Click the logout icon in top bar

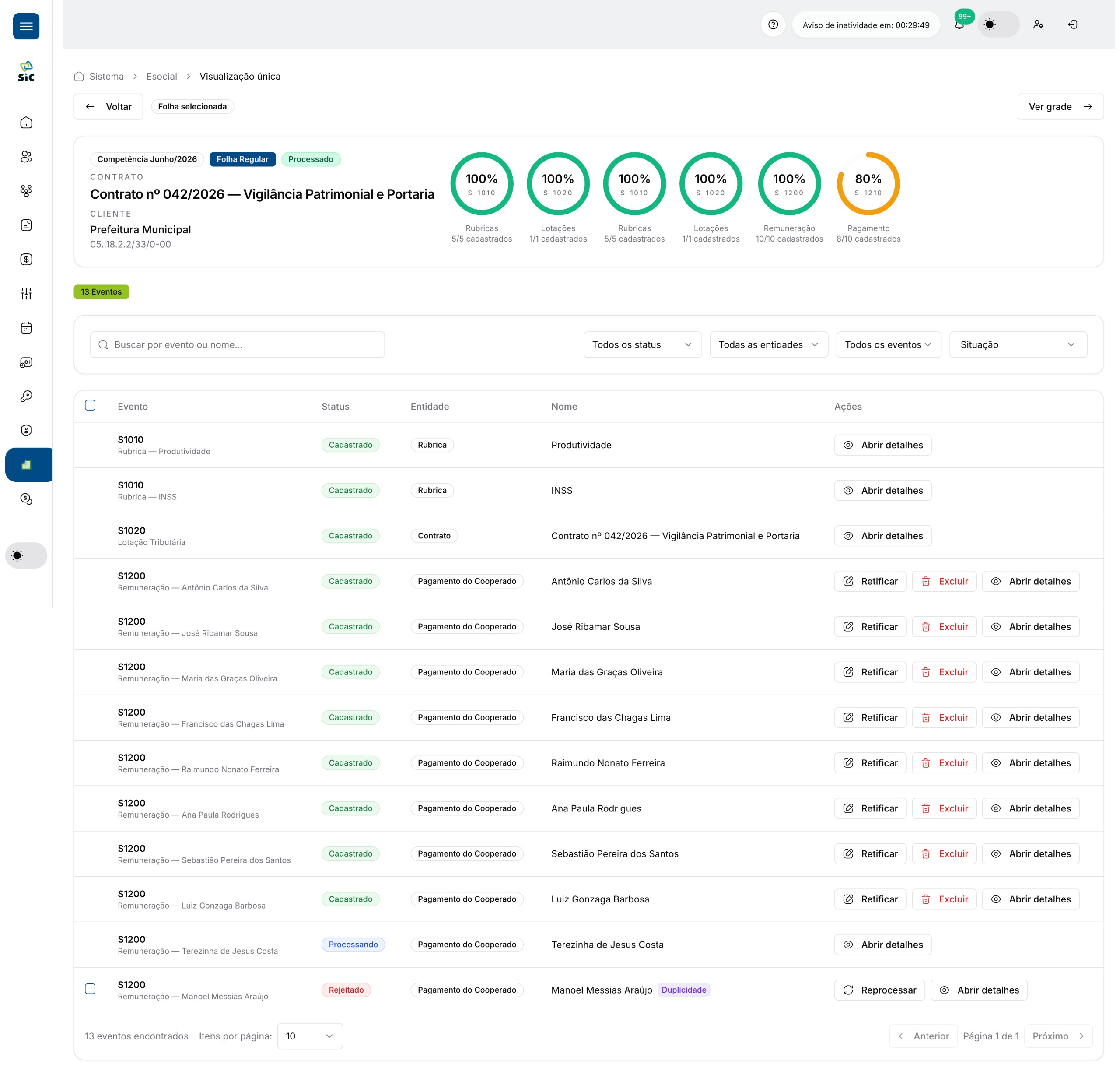(1073, 25)
